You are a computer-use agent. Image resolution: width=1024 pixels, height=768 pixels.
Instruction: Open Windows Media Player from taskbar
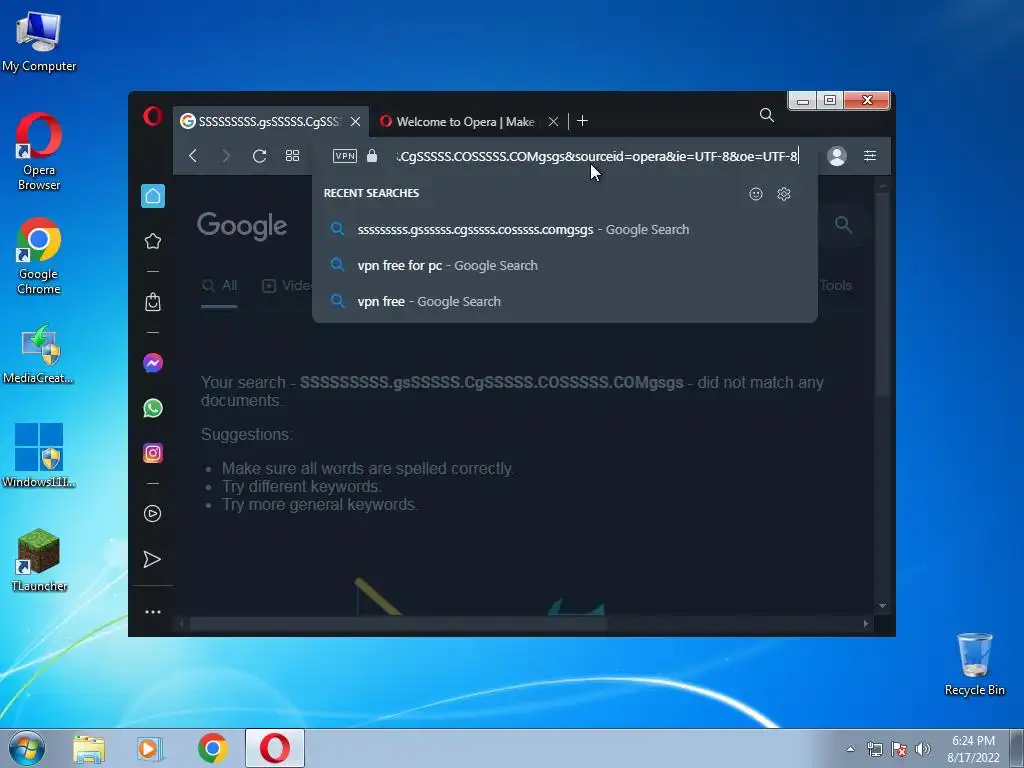(x=150, y=749)
